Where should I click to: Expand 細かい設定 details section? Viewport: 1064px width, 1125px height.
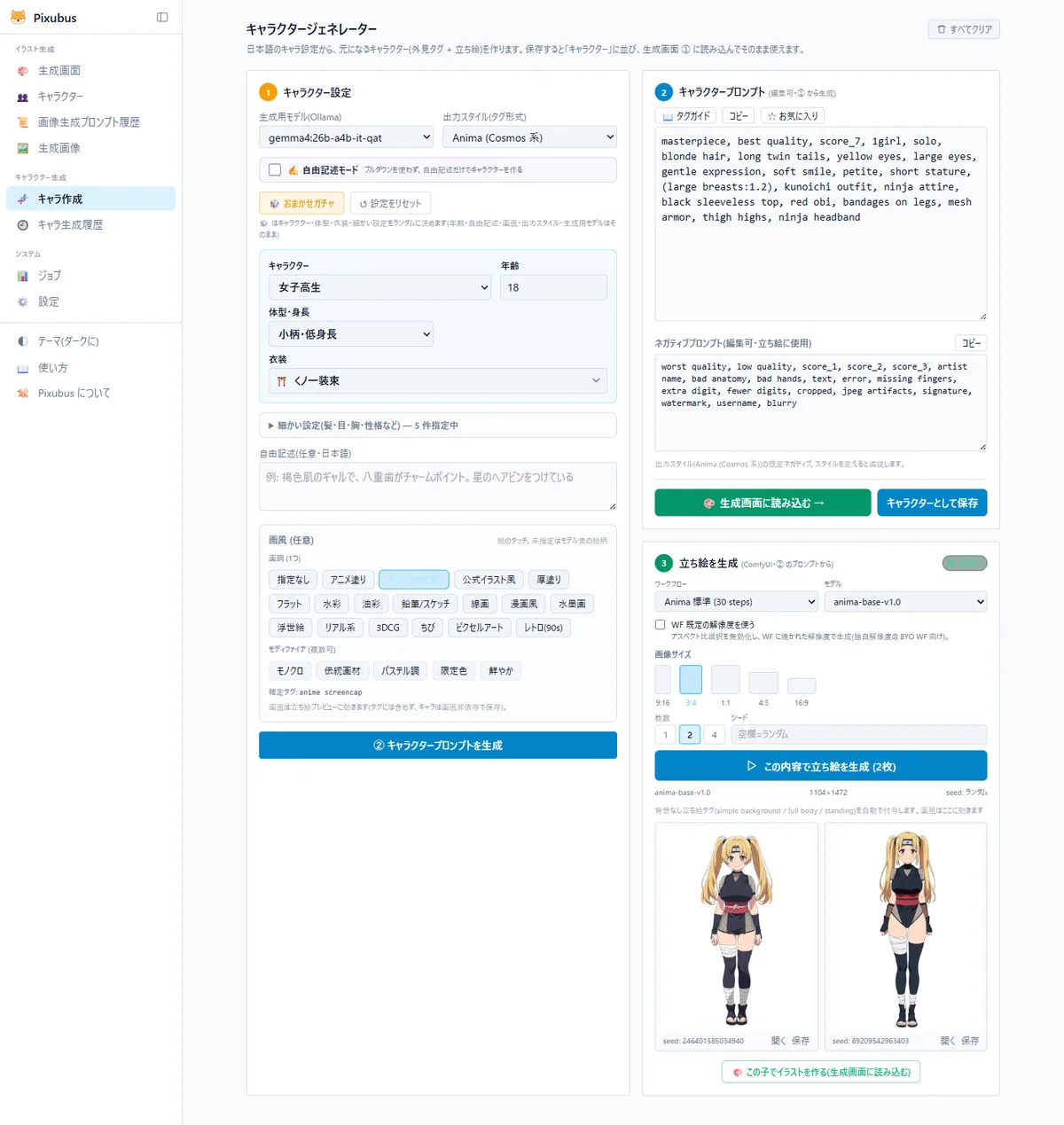(438, 426)
